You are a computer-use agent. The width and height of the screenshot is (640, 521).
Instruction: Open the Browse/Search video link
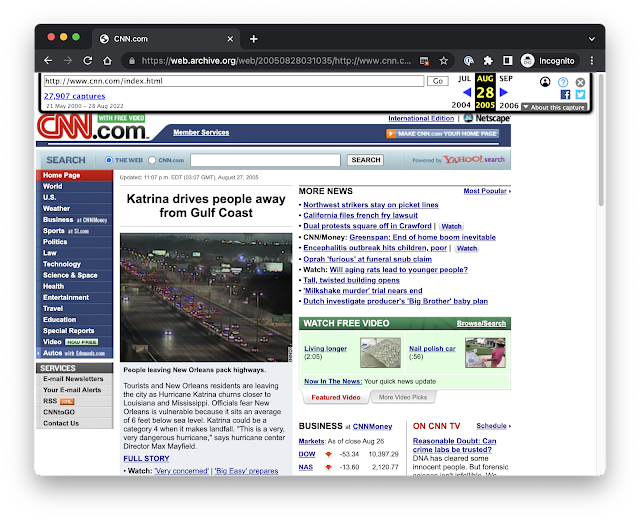point(481,323)
